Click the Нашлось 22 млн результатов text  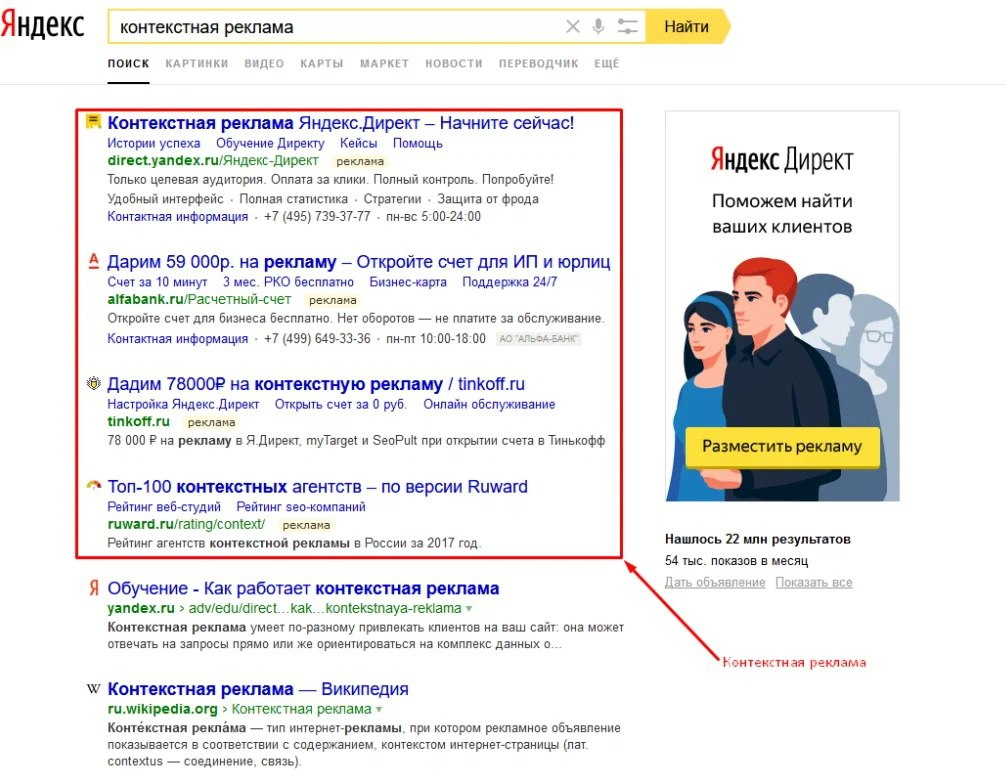pyautogui.click(x=758, y=539)
